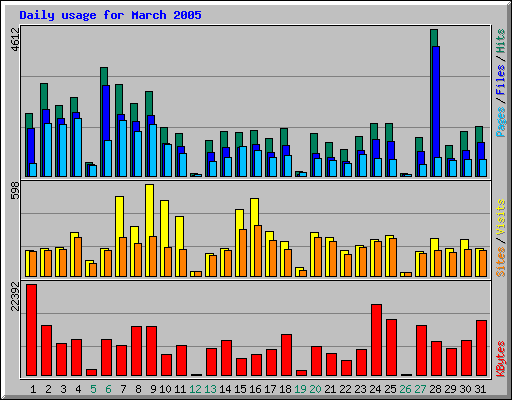Click day '5' green weekend label
The width and height of the screenshot is (512, 400).
(x=93, y=389)
